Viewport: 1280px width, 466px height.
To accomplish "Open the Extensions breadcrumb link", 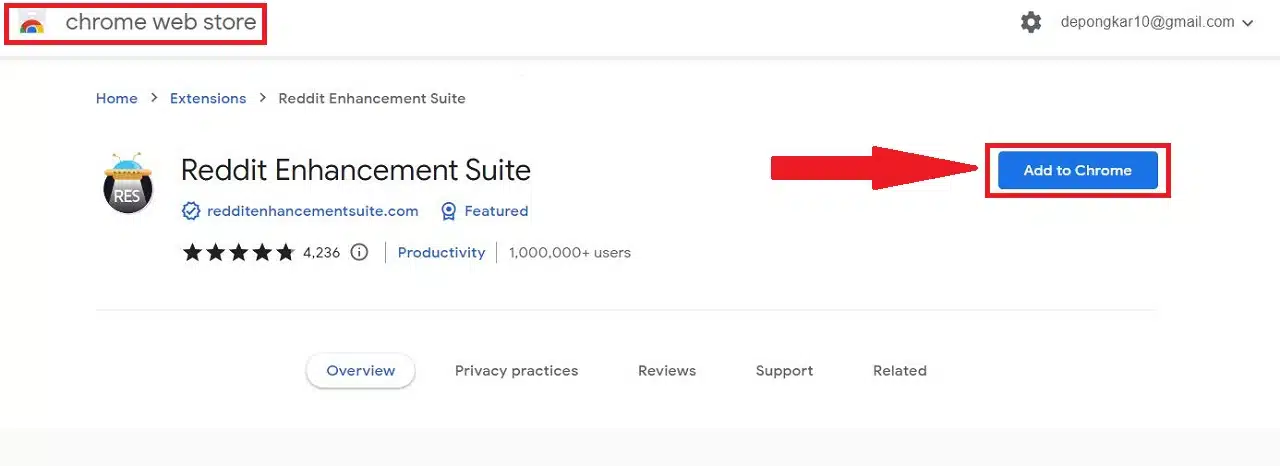I will pos(208,98).
